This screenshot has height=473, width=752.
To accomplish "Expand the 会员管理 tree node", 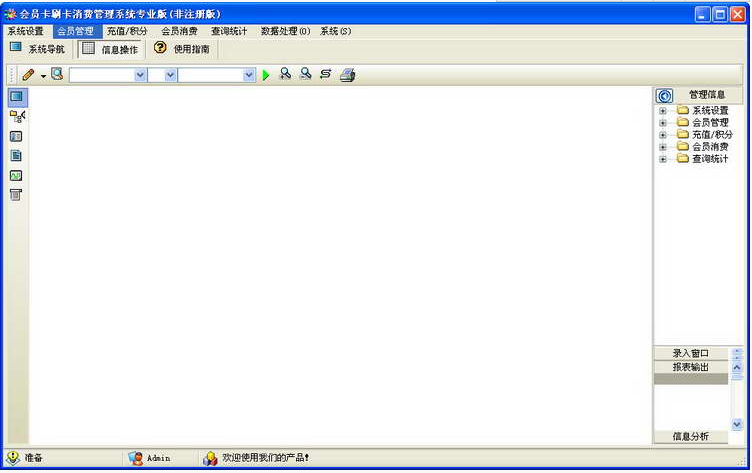I will [x=663, y=123].
